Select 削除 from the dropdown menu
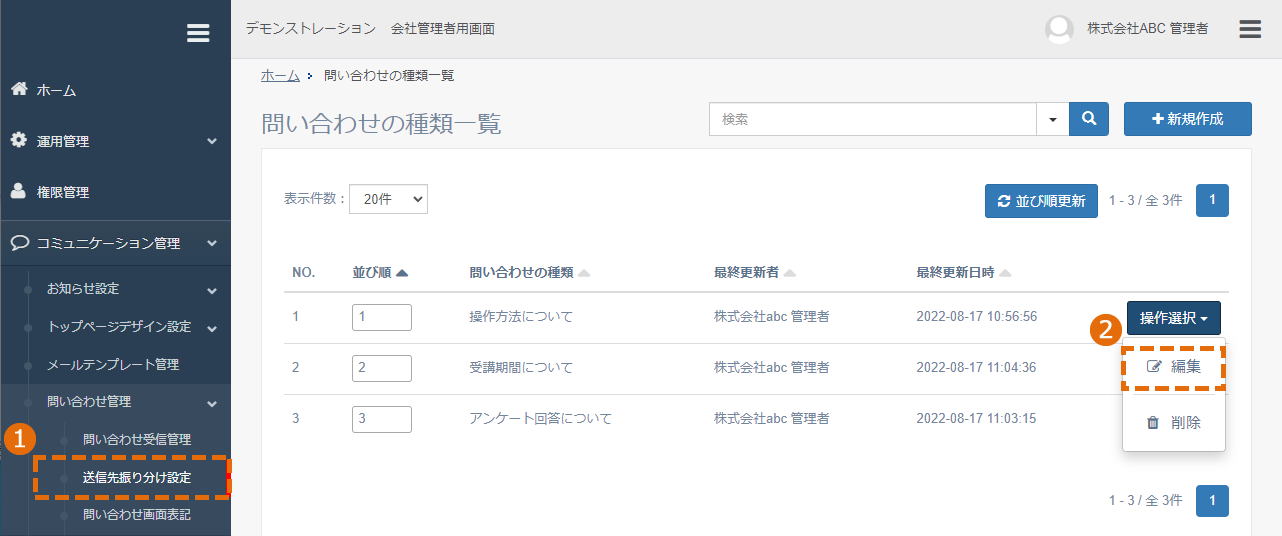 click(1174, 423)
